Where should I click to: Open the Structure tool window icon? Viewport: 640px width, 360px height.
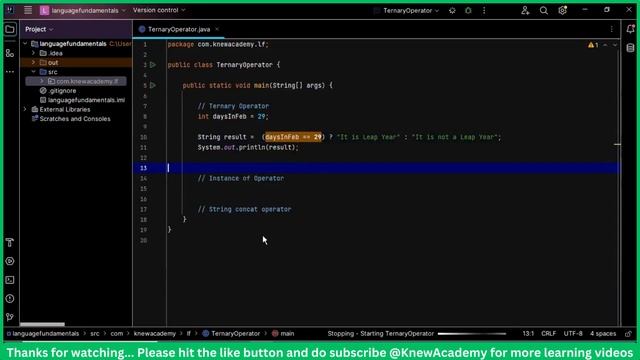10,53
